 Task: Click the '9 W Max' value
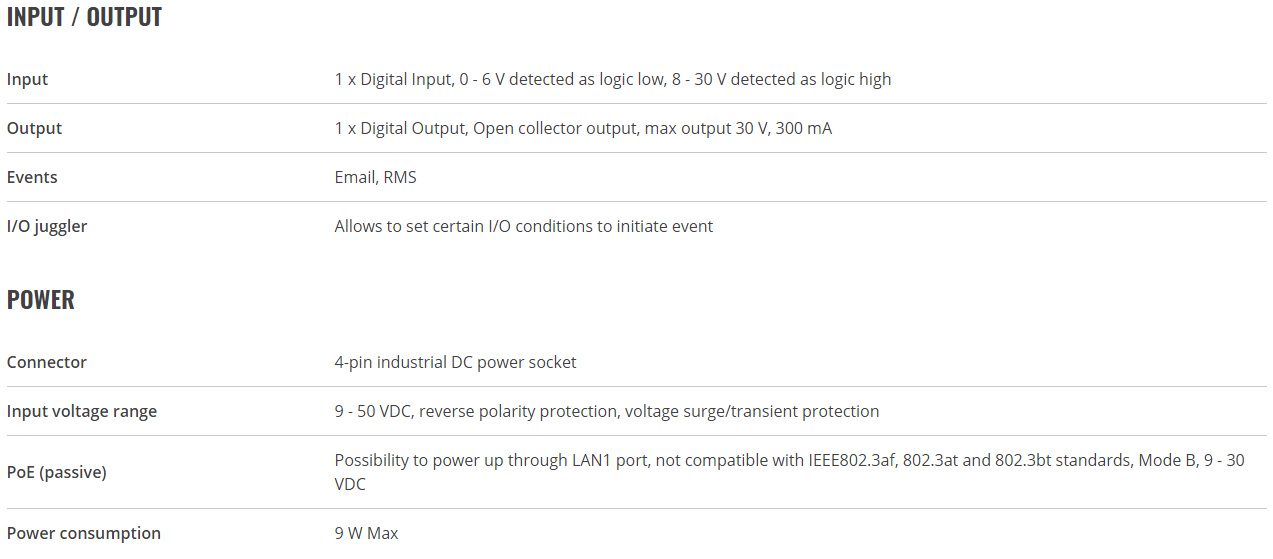tap(367, 533)
